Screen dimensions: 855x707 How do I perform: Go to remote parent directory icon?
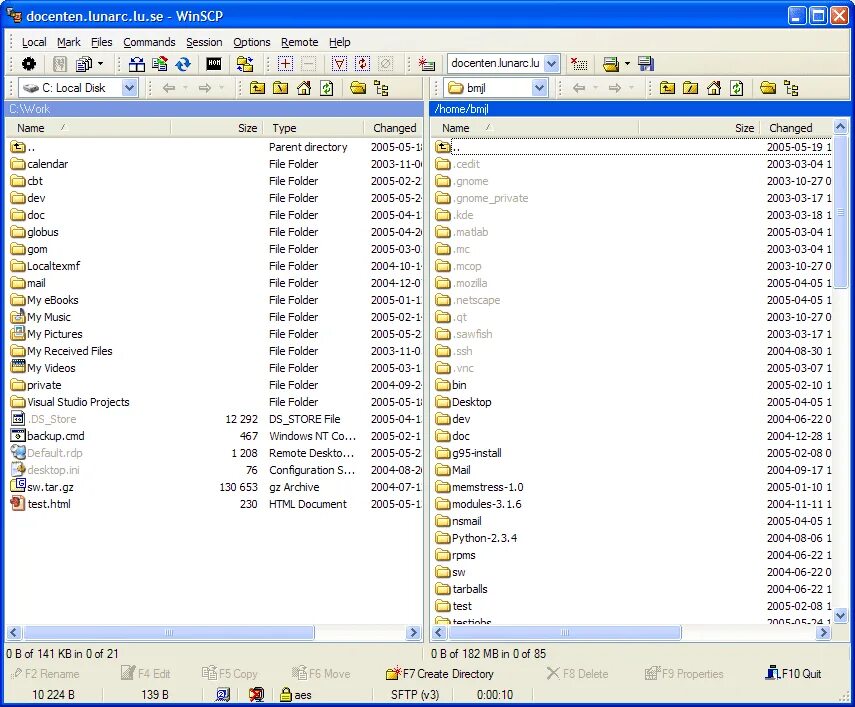(667, 88)
